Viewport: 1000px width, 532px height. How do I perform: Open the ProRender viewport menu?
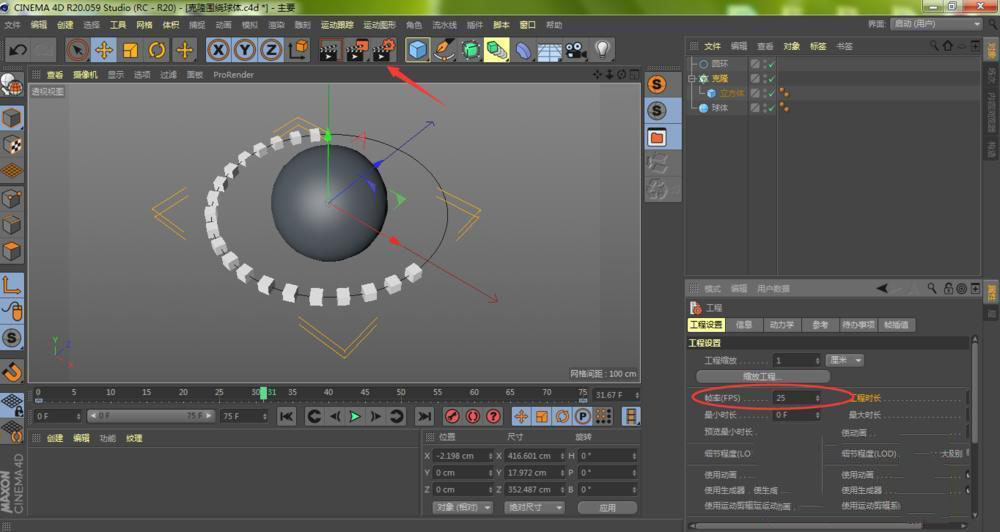(x=233, y=75)
